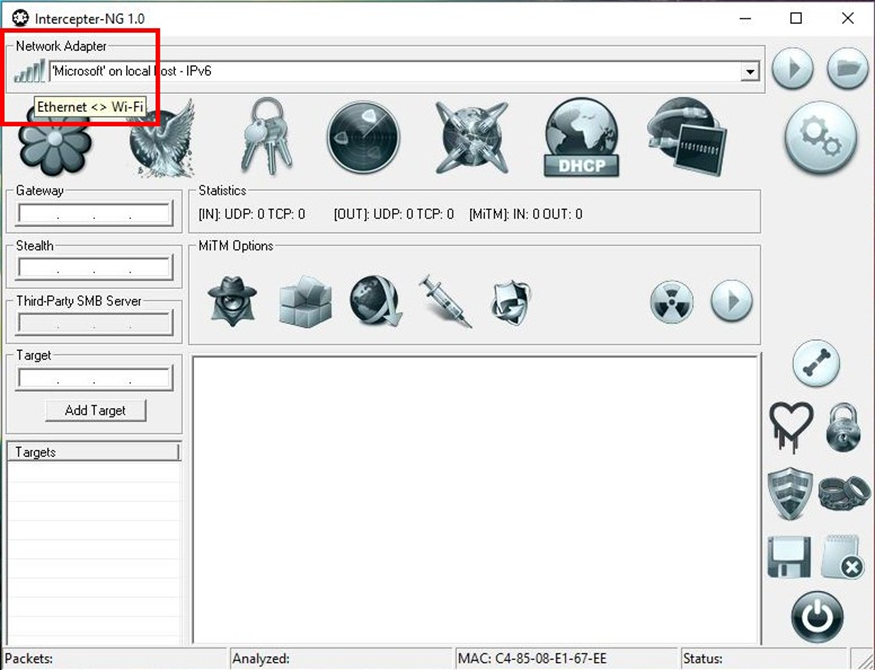Select the syringe injection MiTM option
Screen dimensions: 875x670
(x=445, y=301)
